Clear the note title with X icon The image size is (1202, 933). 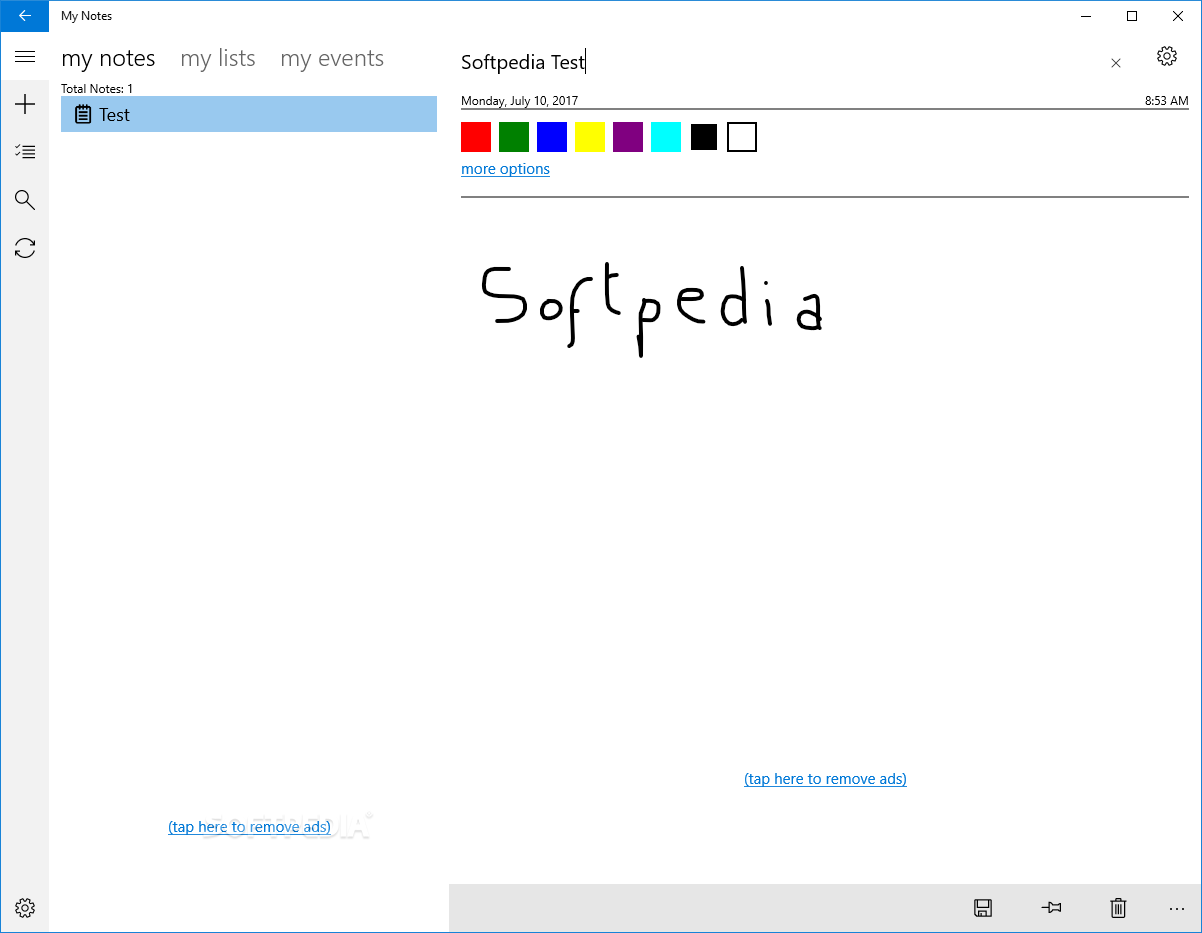(1116, 63)
